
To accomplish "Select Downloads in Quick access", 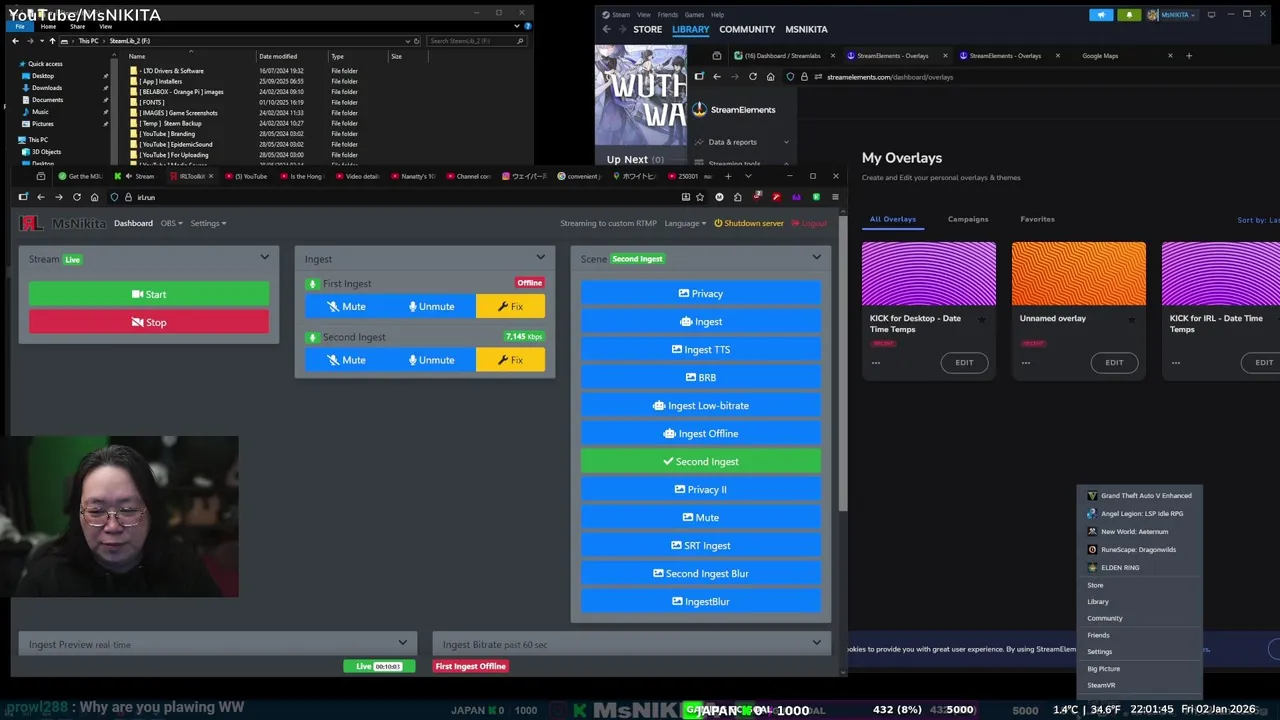I will [46, 88].
